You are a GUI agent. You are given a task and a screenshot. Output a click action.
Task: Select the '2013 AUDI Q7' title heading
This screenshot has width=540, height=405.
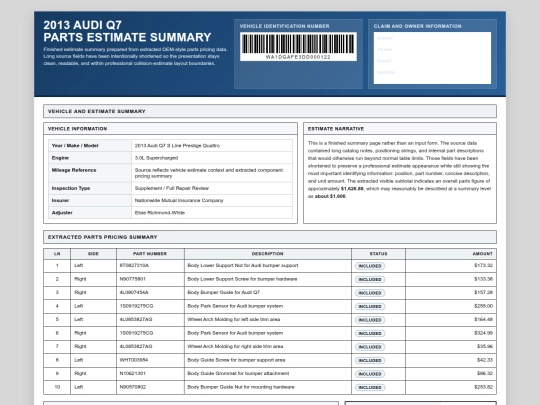coord(83,25)
